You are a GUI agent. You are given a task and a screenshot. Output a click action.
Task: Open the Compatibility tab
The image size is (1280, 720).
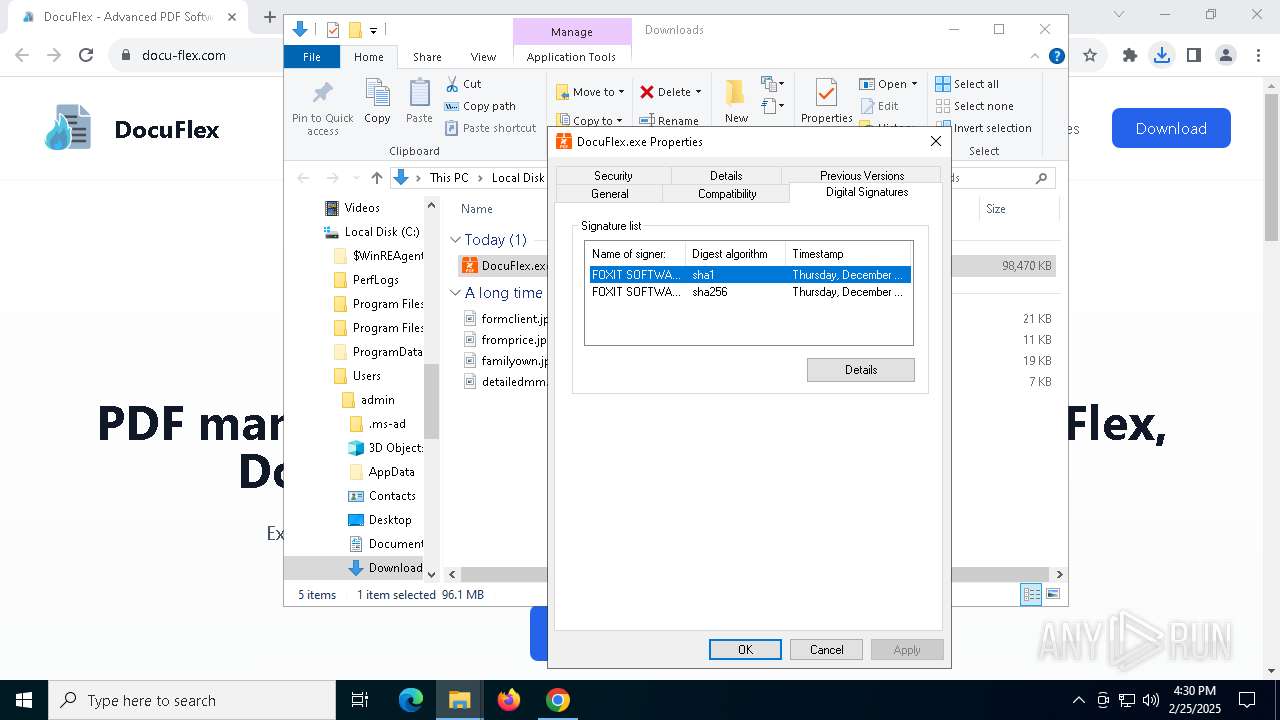[727, 193]
